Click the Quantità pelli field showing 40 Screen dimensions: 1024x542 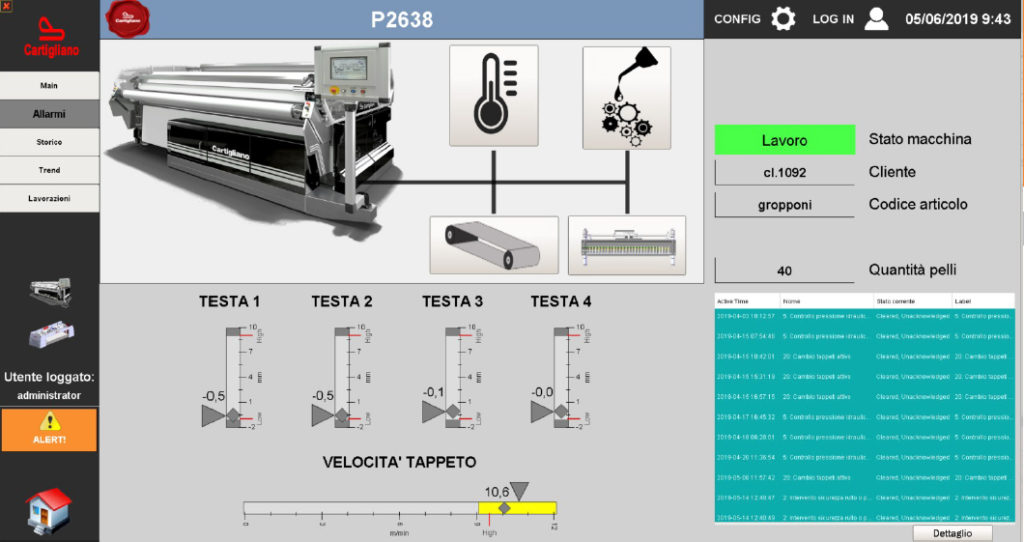click(x=784, y=270)
